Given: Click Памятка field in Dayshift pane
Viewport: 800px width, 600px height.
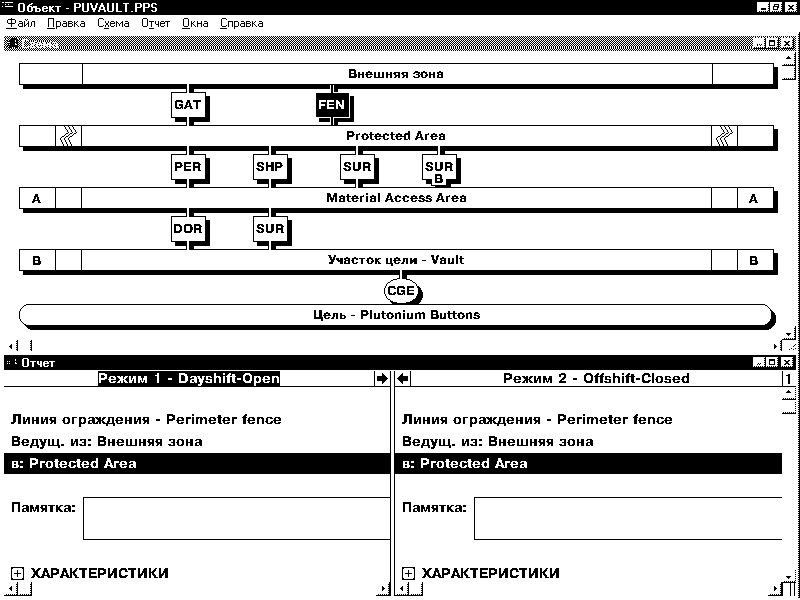Looking at the screenshot, I should click(x=236, y=518).
